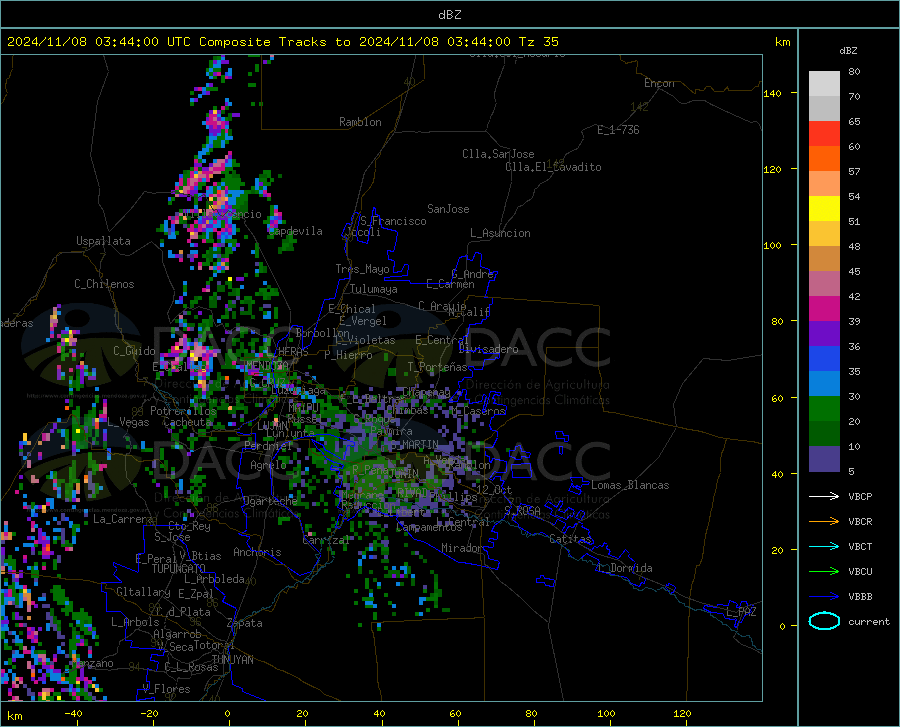Click the 'current' legend label
900x727 pixels.
(x=869, y=621)
